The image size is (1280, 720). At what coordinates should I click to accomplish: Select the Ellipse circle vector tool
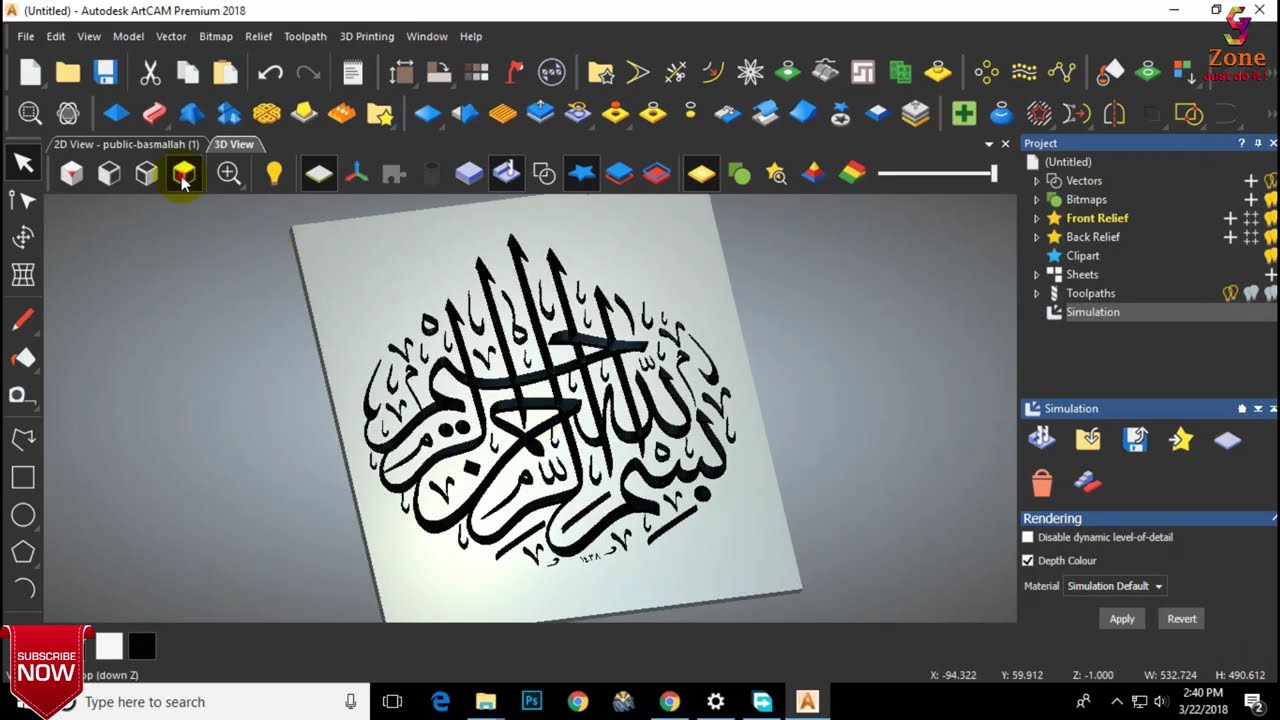coord(22,515)
